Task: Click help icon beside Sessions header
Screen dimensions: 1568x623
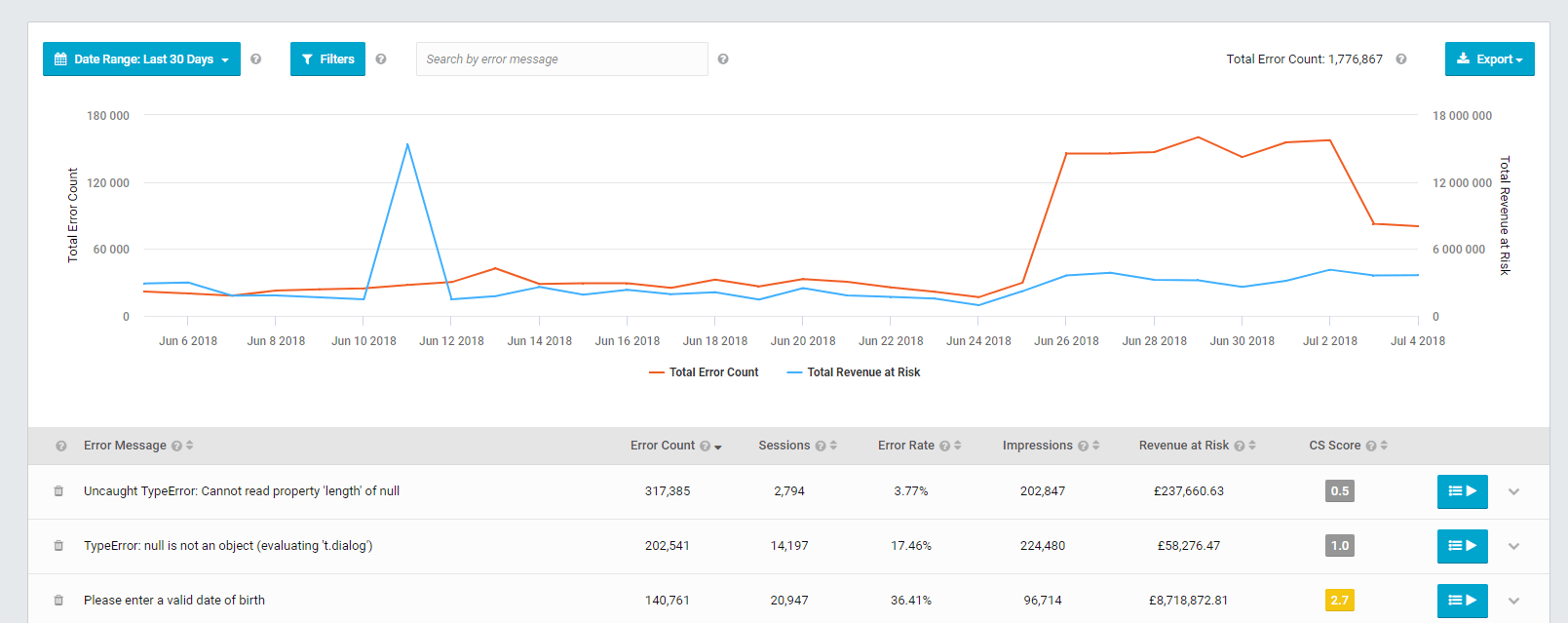Action: (x=821, y=446)
